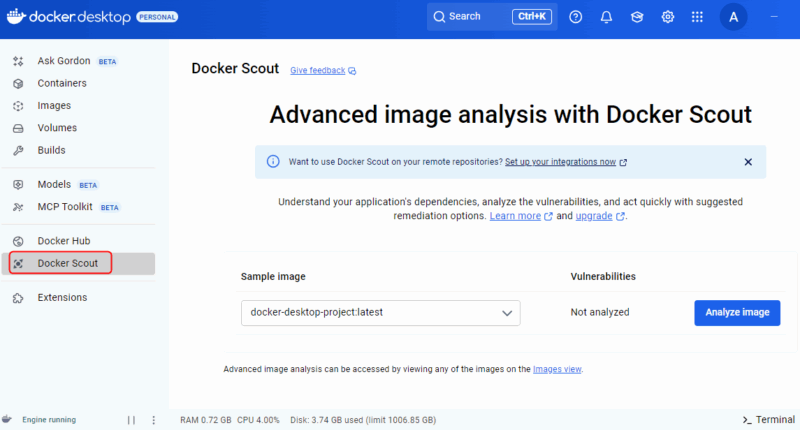The width and height of the screenshot is (800, 430).
Task: Minimize the Docker Desktop window
Action: coord(774,17)
